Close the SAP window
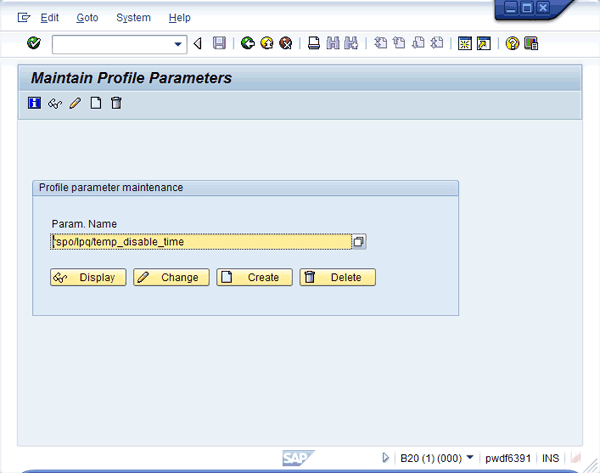The image size is (600, 473). point(543,8)
